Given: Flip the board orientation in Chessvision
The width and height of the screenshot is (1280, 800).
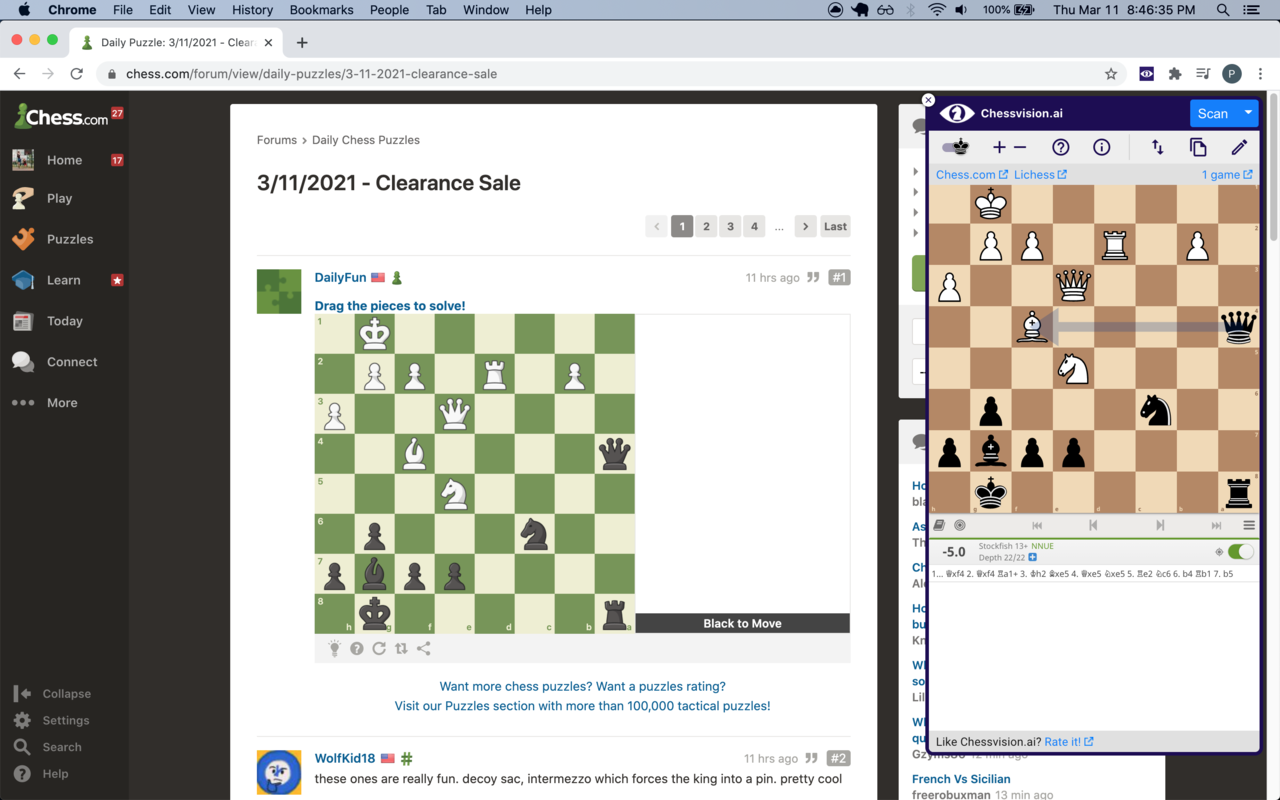Looking at the screenshot, I should pos(1157,147).
